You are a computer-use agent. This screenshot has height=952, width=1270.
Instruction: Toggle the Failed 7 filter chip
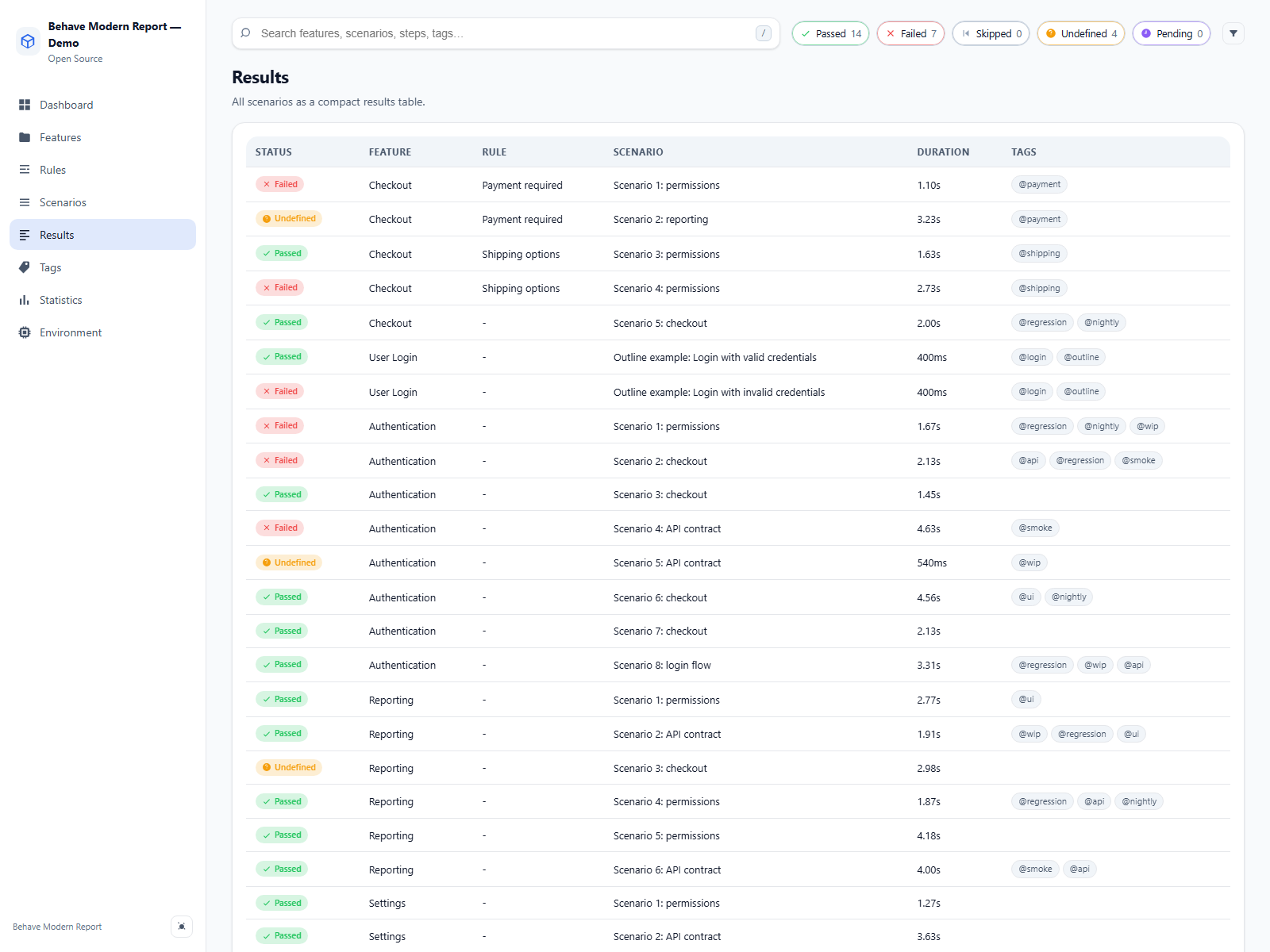pyautogui.click(x=910, y=33)
